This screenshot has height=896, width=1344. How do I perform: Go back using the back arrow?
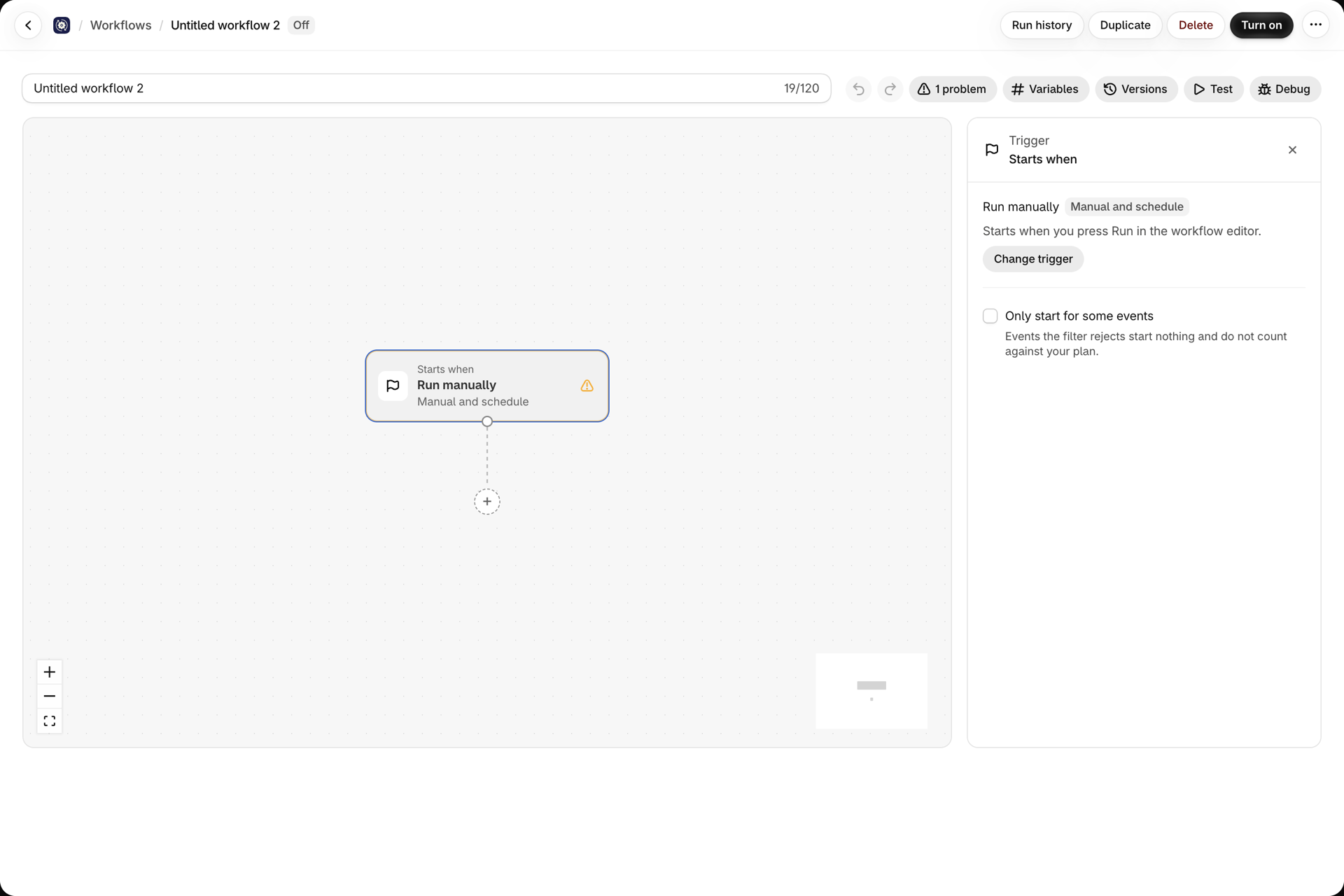(28, 25)
